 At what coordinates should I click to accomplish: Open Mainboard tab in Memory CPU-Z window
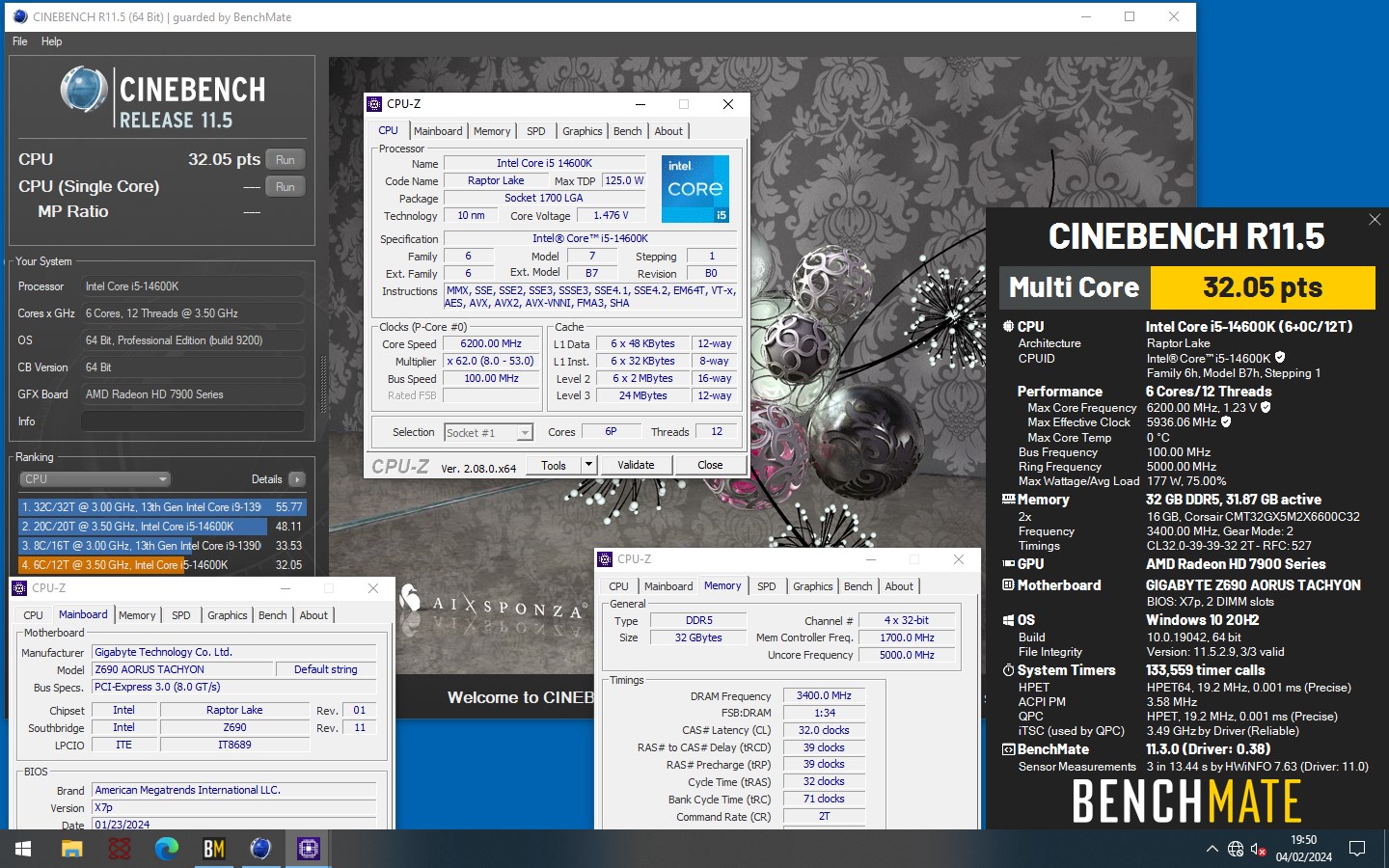tap(668, 586)
